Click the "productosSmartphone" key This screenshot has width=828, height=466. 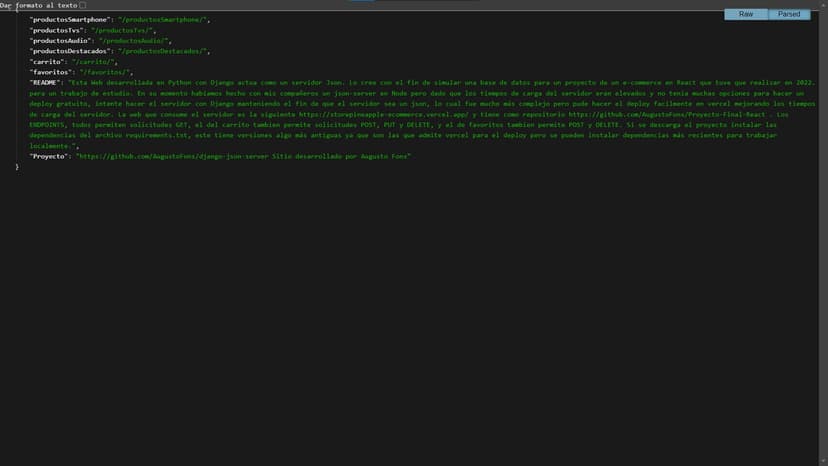coord(70,20)
